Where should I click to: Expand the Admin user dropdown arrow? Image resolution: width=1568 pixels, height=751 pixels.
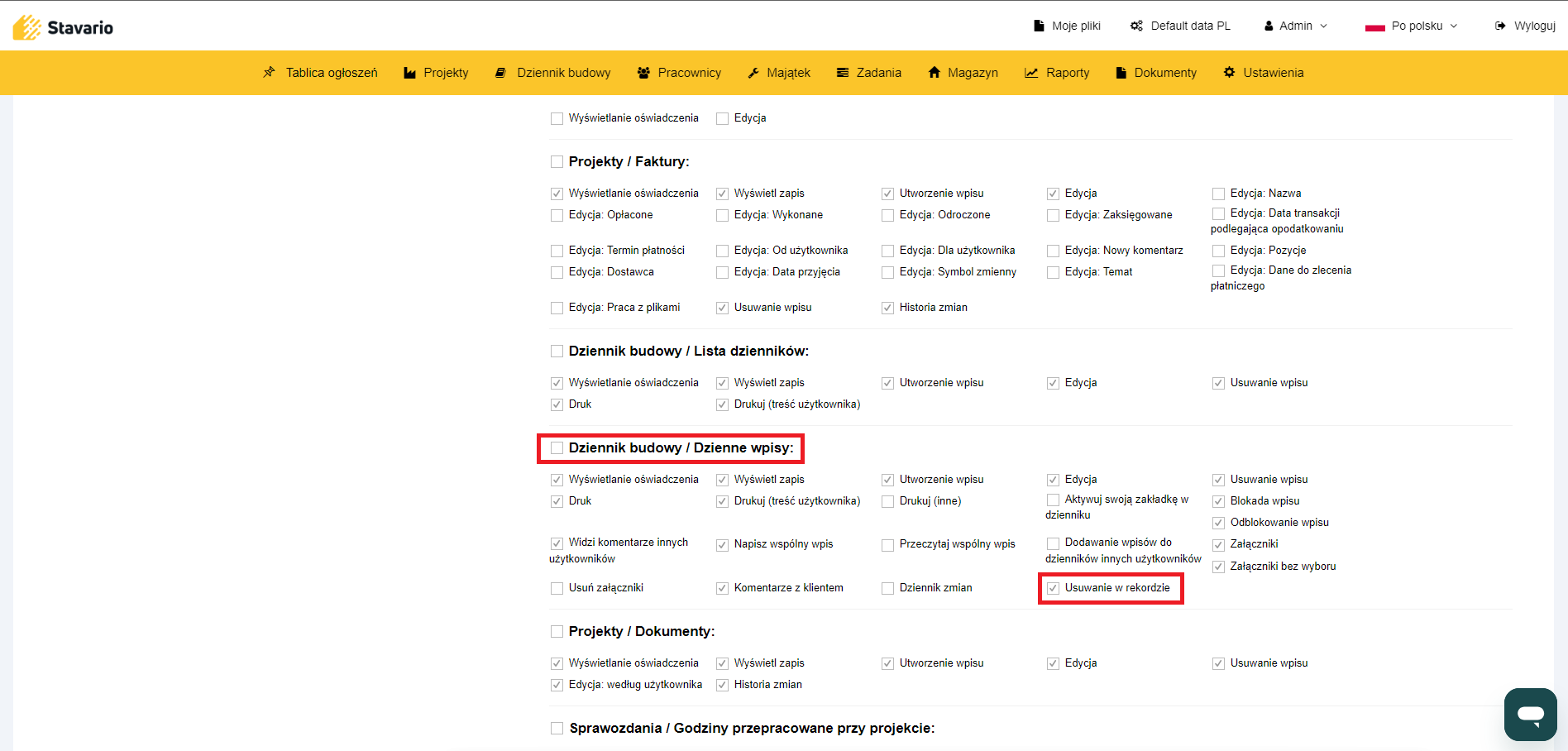point(1323,26)
